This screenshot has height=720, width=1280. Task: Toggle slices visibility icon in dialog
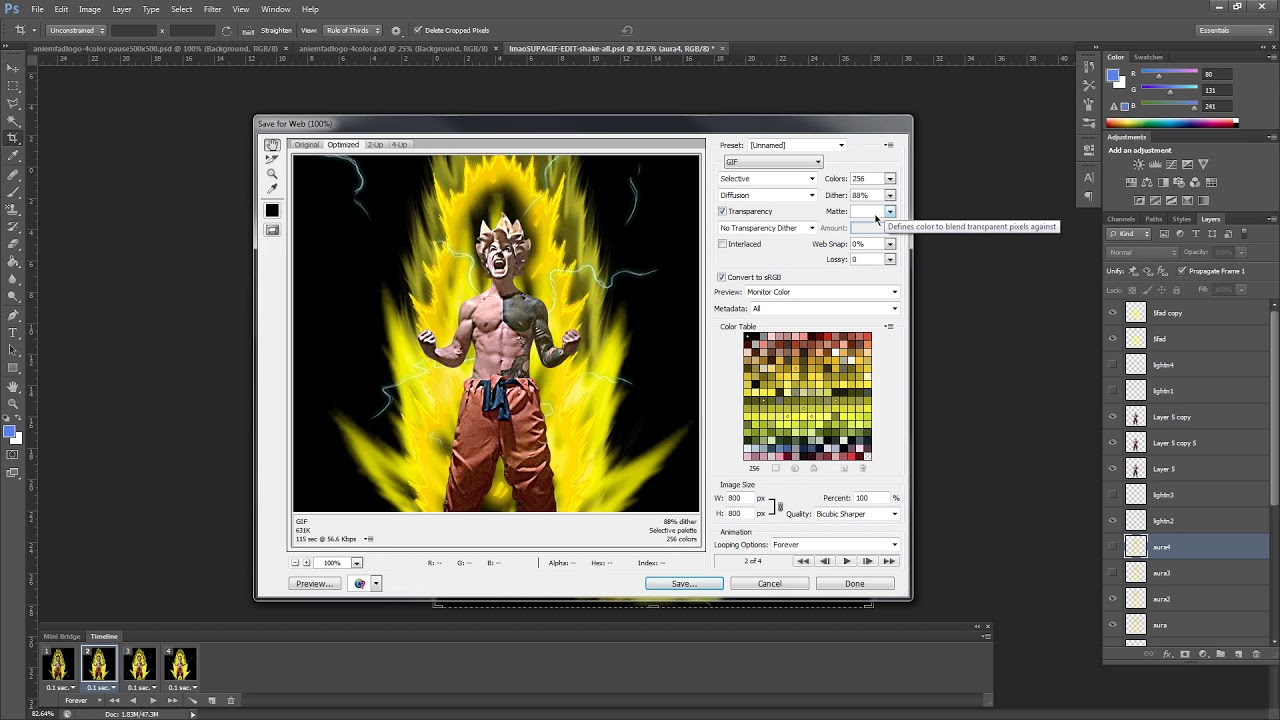pyautogui.click(x=272, y=230)
